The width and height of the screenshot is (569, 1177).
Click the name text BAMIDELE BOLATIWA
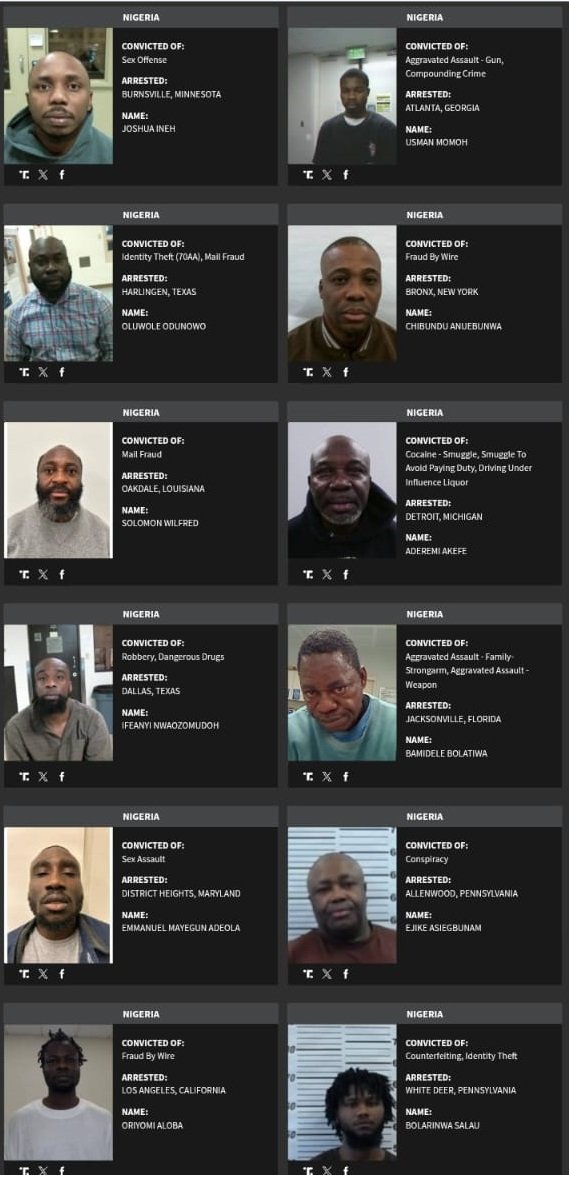click(446, 754)
